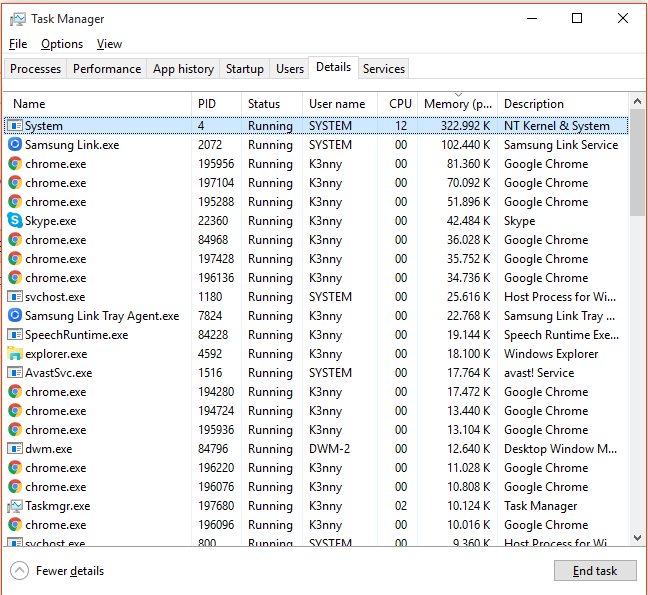
Task: Select the 'Samsung Link Service' description
Action: 561,145
